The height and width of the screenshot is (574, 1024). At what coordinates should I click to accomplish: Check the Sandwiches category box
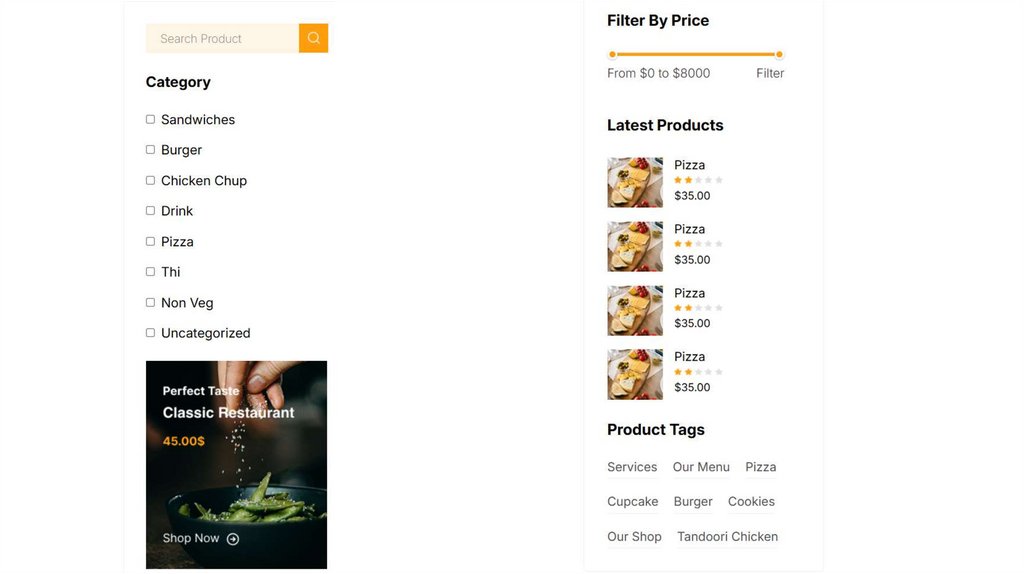click(x=151, y=119)
